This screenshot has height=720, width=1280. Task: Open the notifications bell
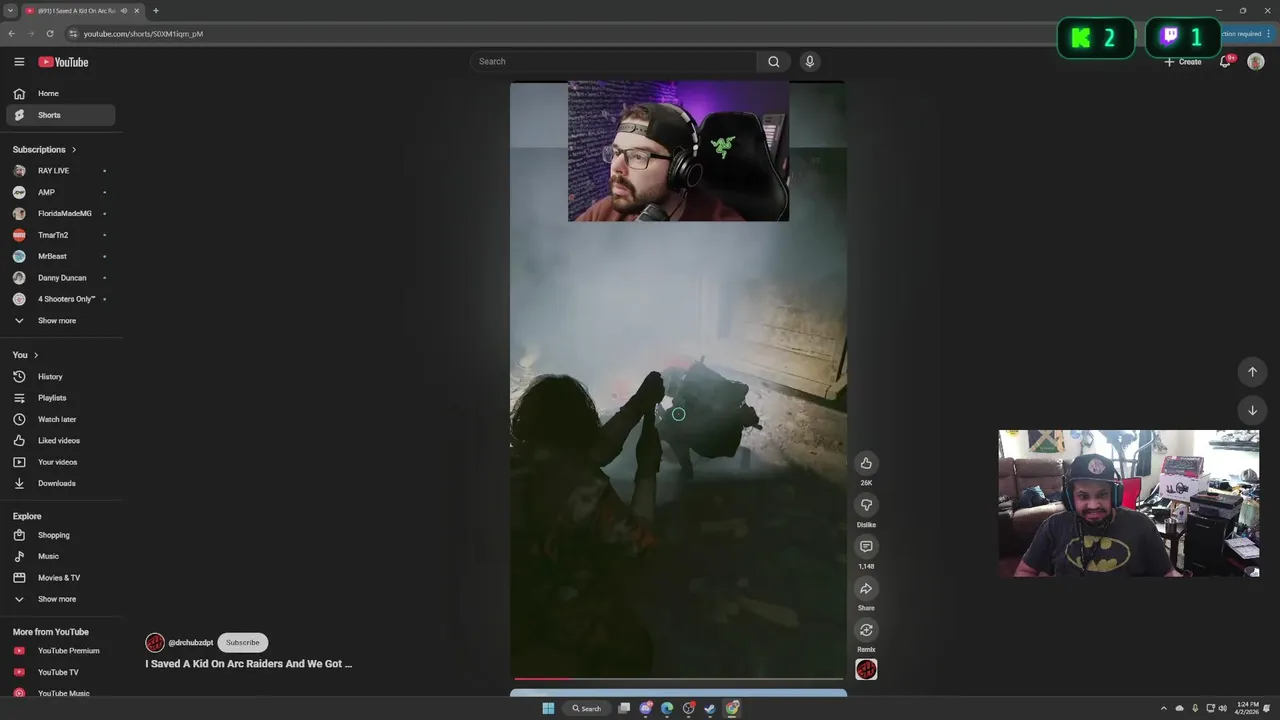point(1225,62)
